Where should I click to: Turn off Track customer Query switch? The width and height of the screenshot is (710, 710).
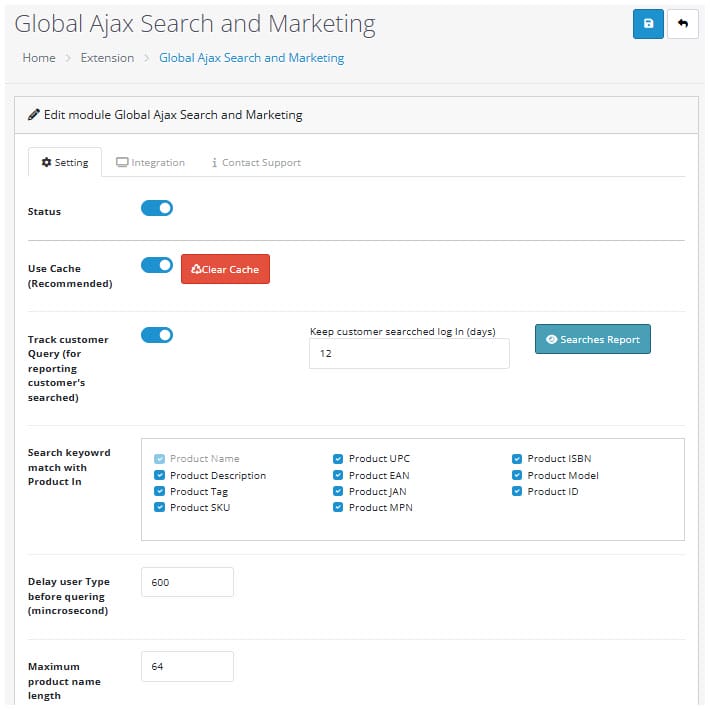click(157, 335)
